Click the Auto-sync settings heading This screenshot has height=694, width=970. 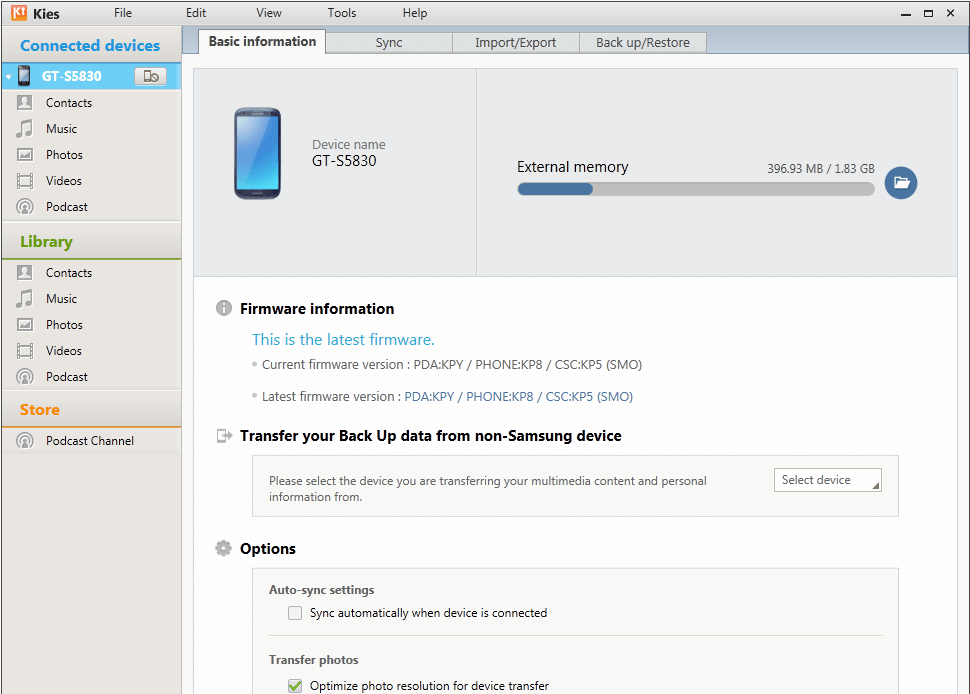pyautogui.click(x=322, y=590)
